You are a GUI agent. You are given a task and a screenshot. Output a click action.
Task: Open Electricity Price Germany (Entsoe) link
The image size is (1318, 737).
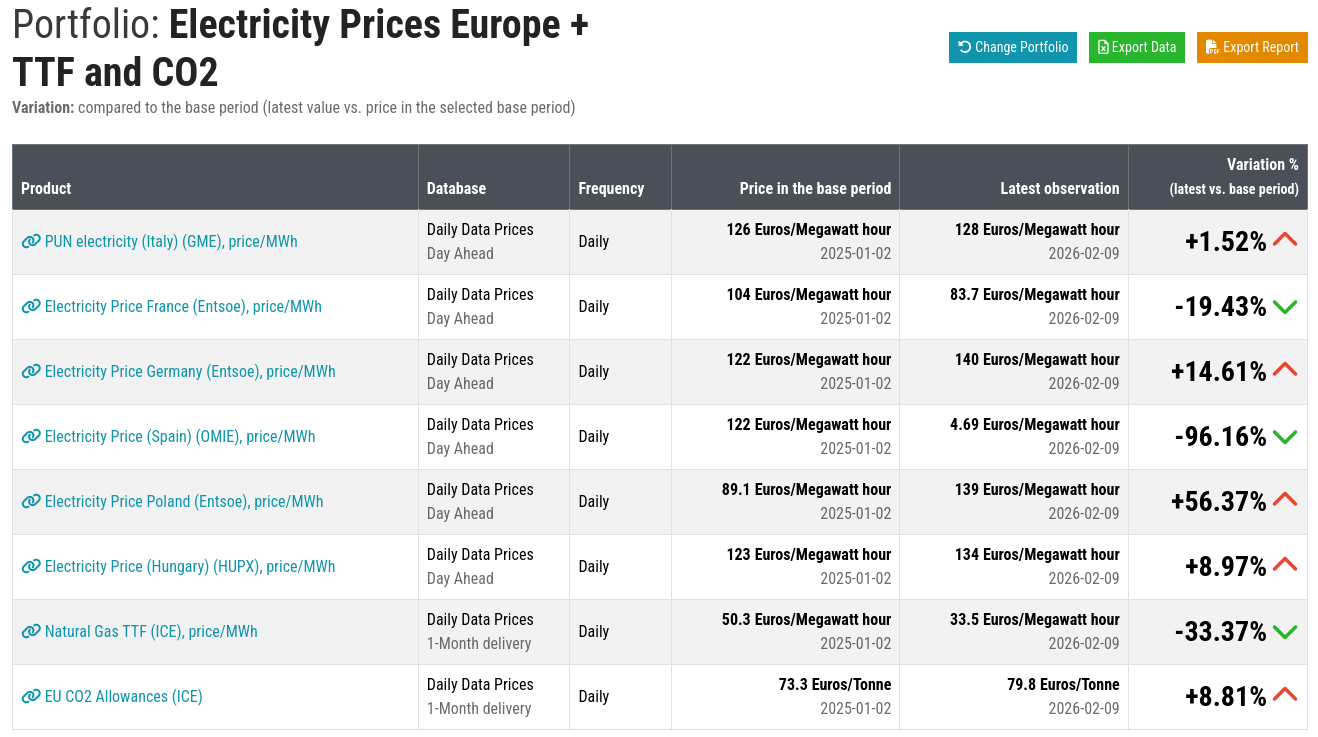[190, 372]
